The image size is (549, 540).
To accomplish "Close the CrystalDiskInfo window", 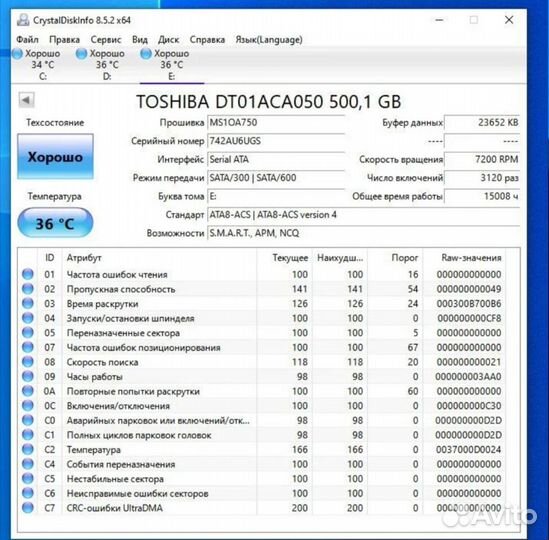I will point(509,20).
